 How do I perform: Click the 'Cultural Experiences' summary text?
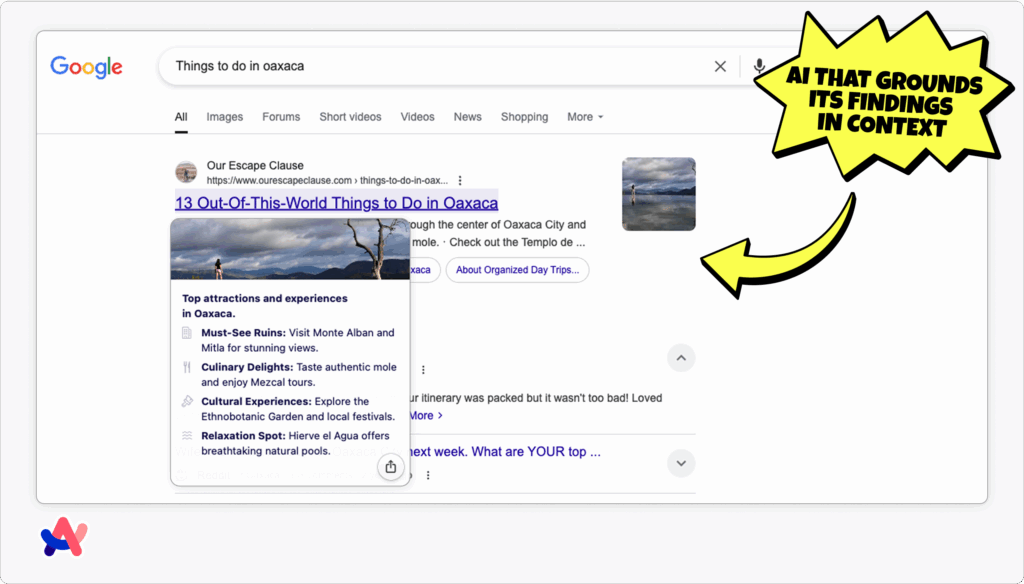298,409
